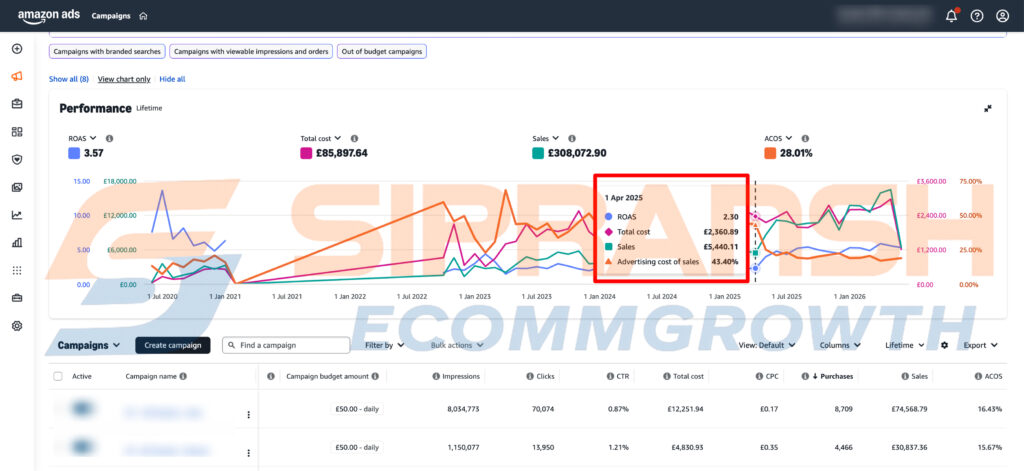Open the help question mark icon

[977, 16]
